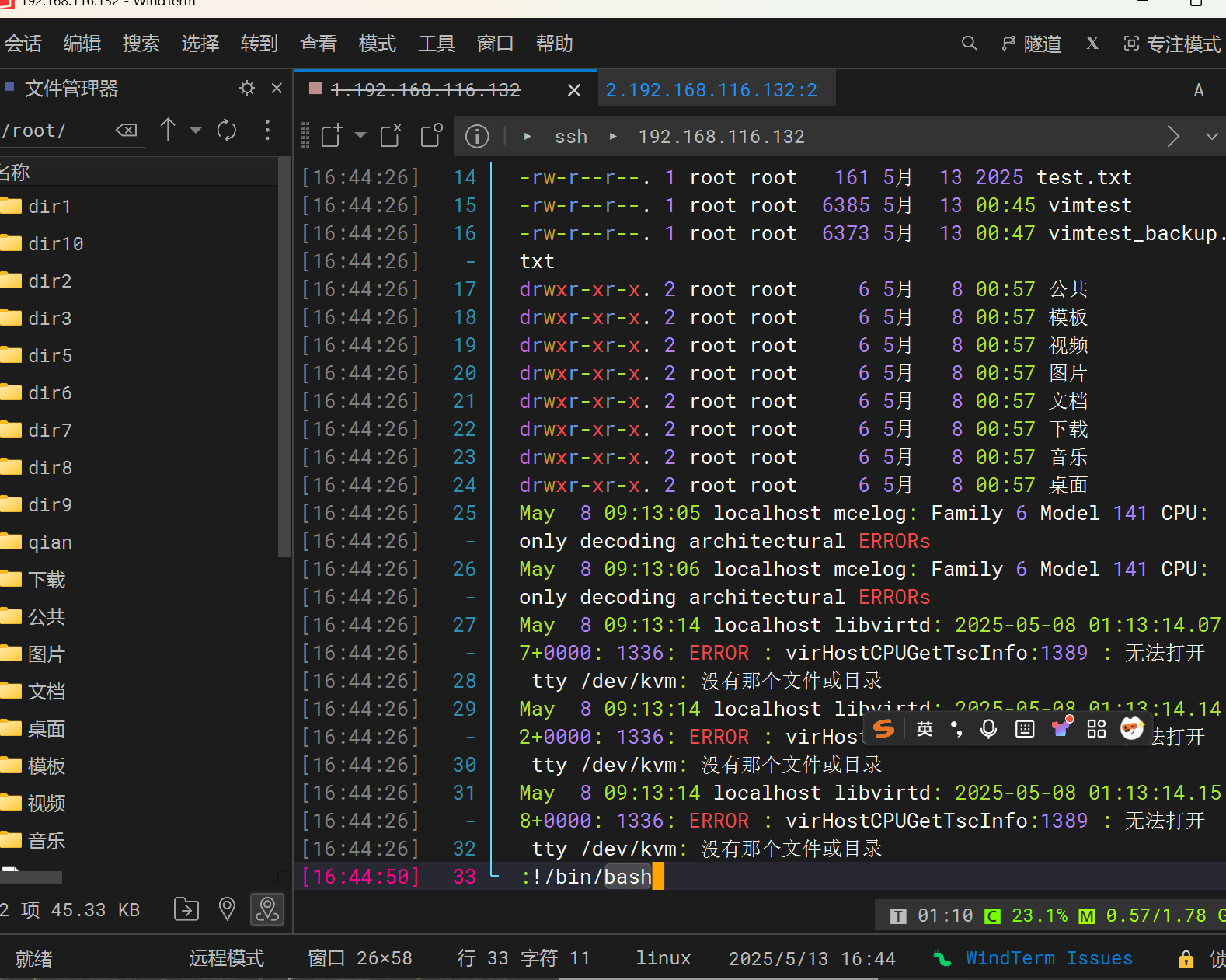Open the input method soft keyboard
The width and height of the screenshot is (1226, 980).
click(1025, 728)
